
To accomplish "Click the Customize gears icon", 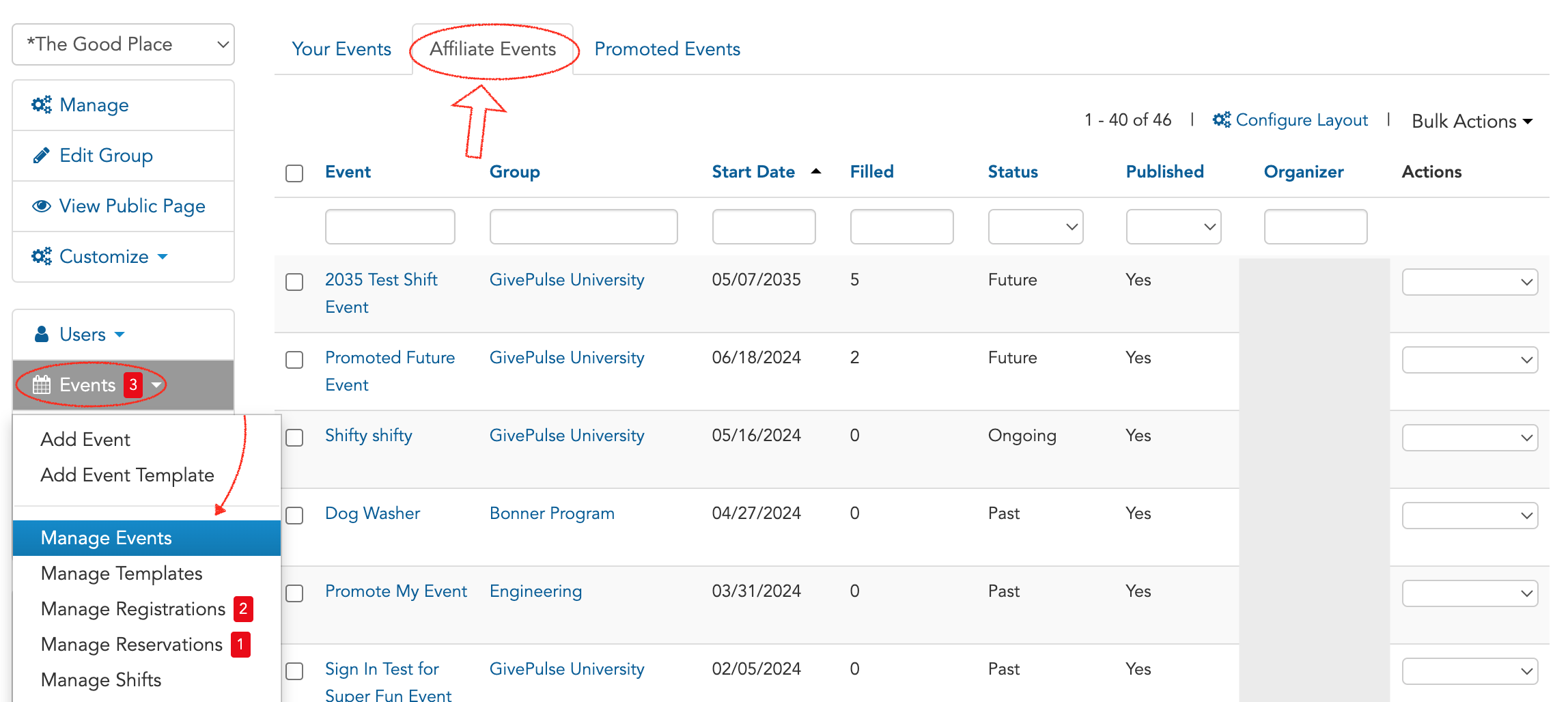I will pyautogui.click(x=42, y=257).
